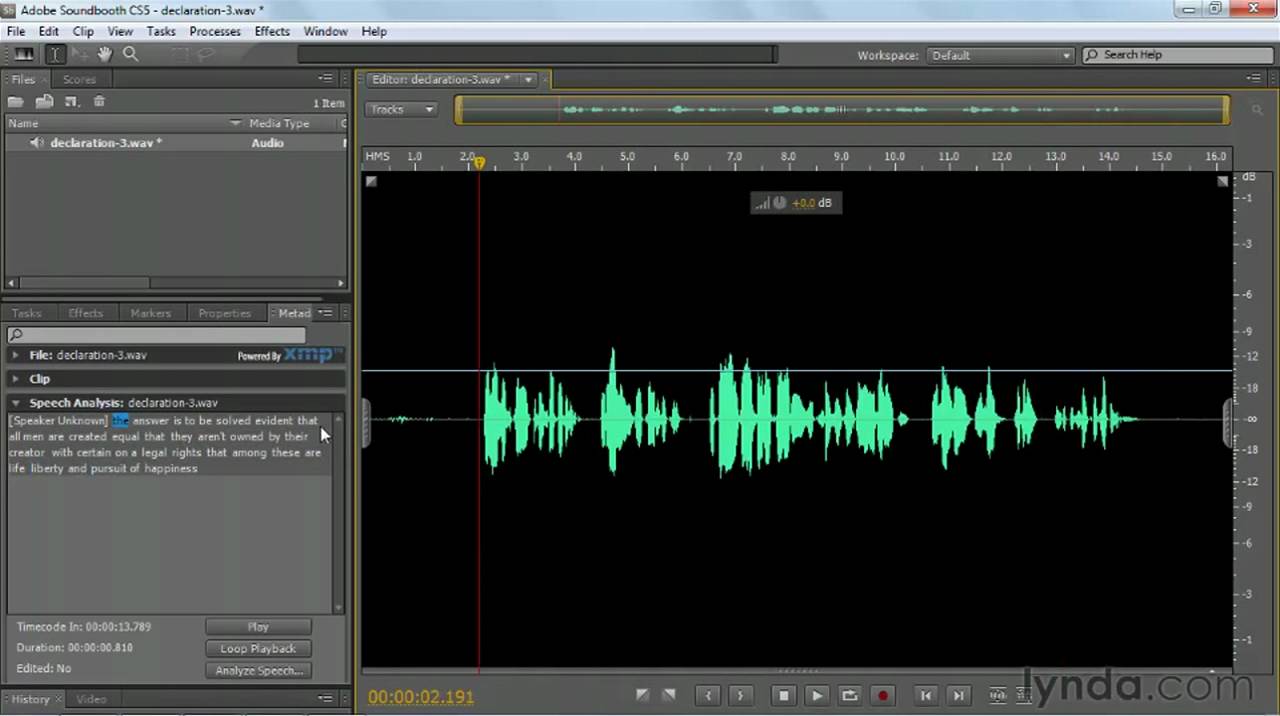Viewport: 1280px width, 716px height.
Task: Click the zoom magnifier at navigator right
Action: tap(1257, 110)
